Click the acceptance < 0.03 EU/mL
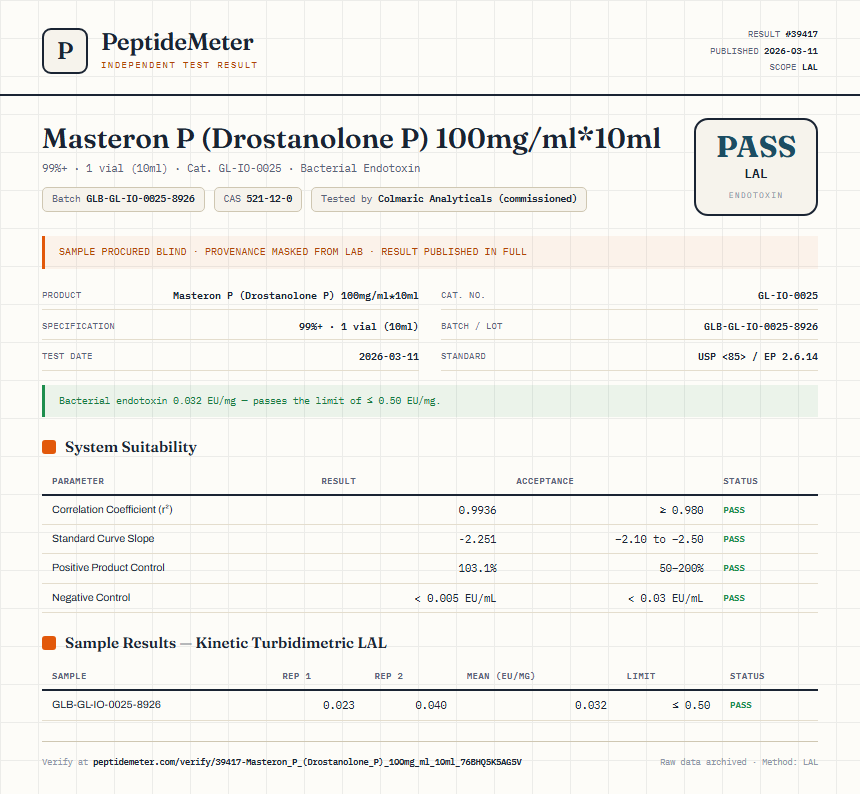 tap(665, 598)
